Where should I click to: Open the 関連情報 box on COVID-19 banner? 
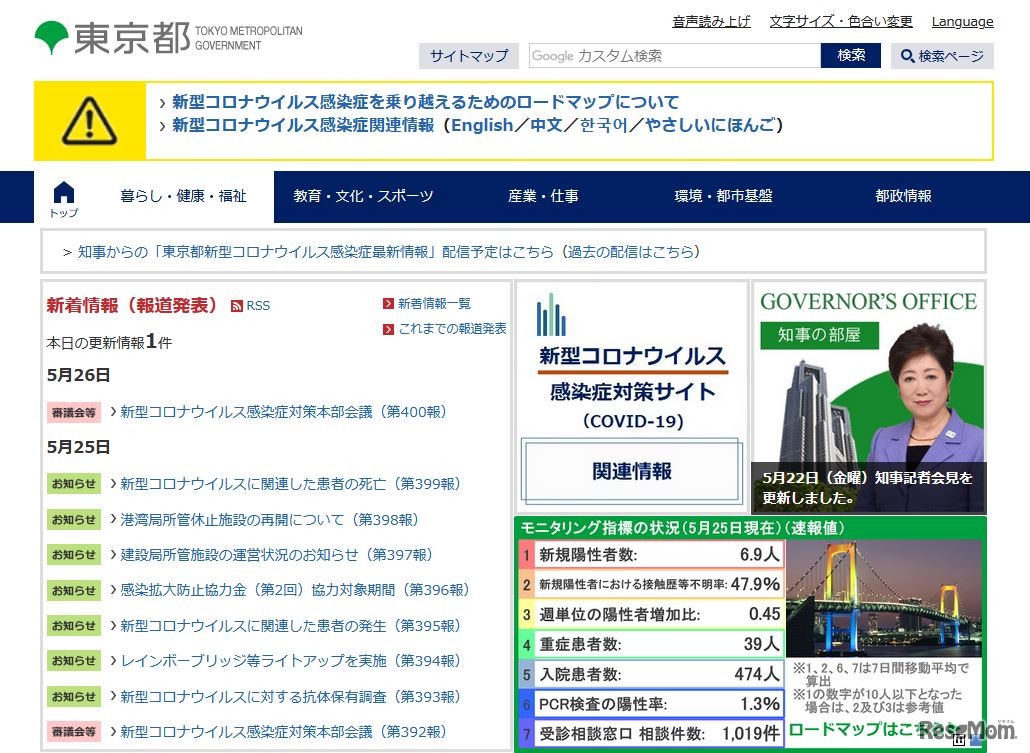click(631, 471)
